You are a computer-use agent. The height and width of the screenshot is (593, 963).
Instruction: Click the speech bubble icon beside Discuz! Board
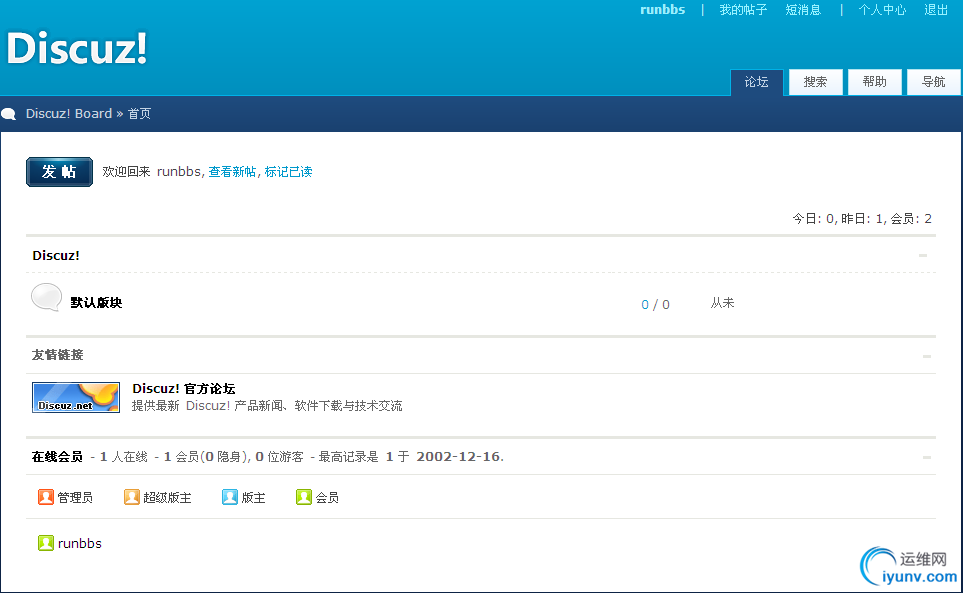[x=9, y=114]
